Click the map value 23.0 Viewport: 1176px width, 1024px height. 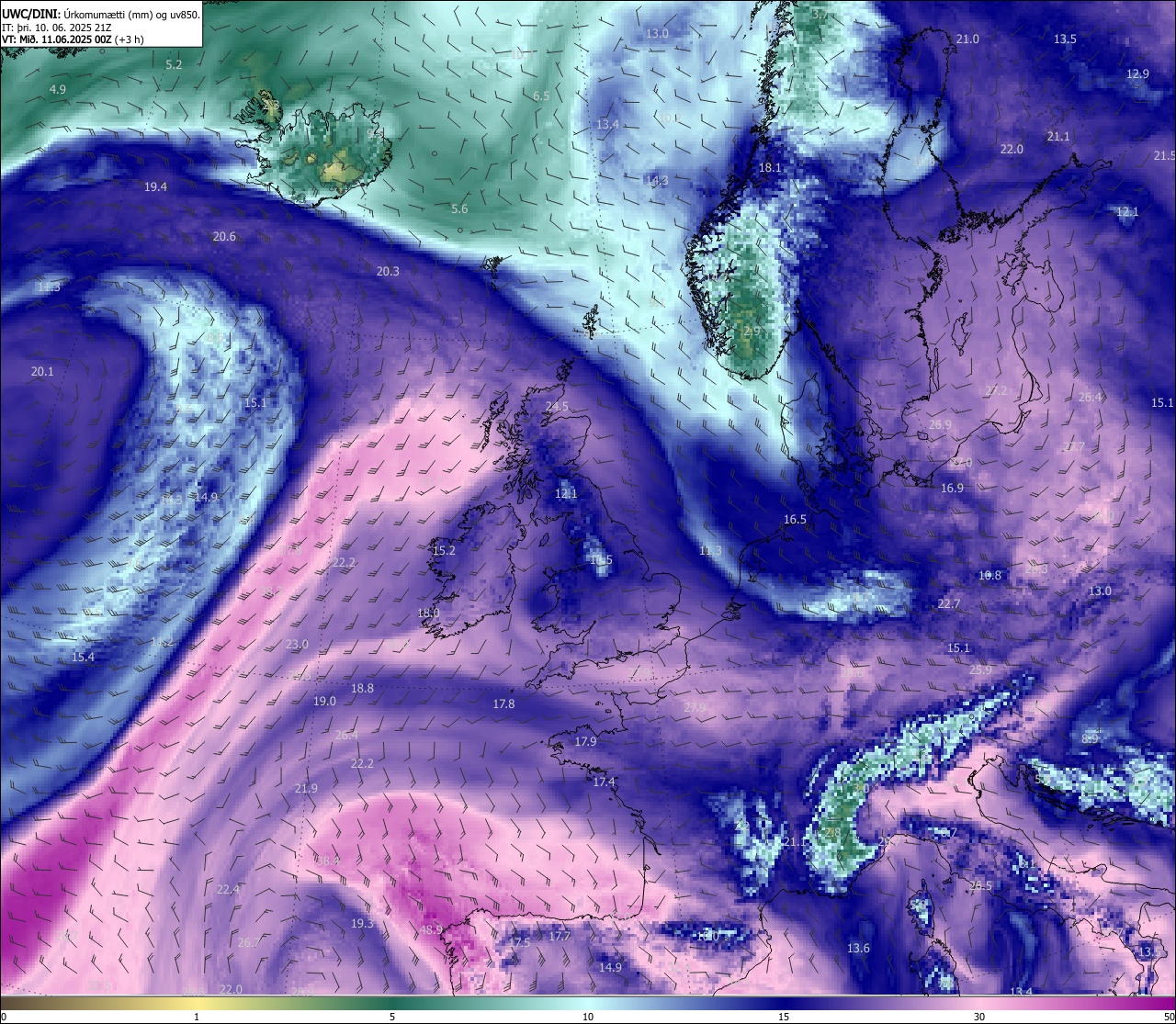[x=297, y=645]
